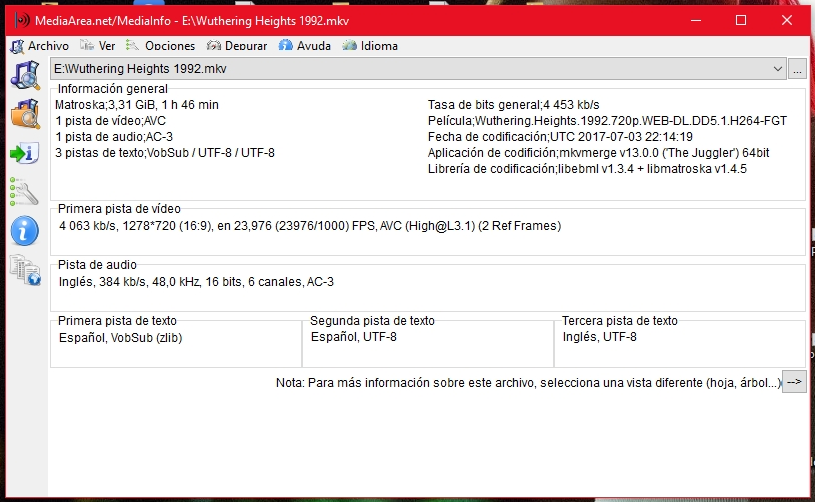Click the website documents-with-globe sidebar icon
This screenshot has height=502, width=815.
pyautogui.click(x=25, y=270)
